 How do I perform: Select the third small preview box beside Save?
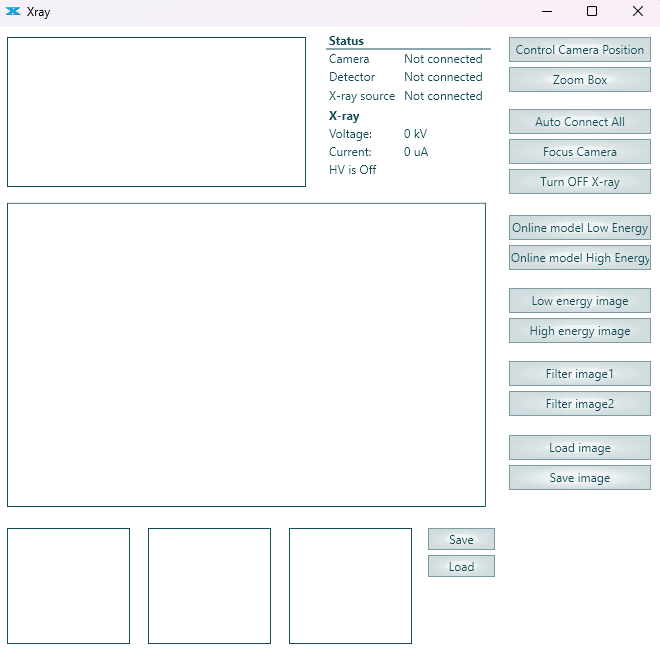click(x=350, y=586)
